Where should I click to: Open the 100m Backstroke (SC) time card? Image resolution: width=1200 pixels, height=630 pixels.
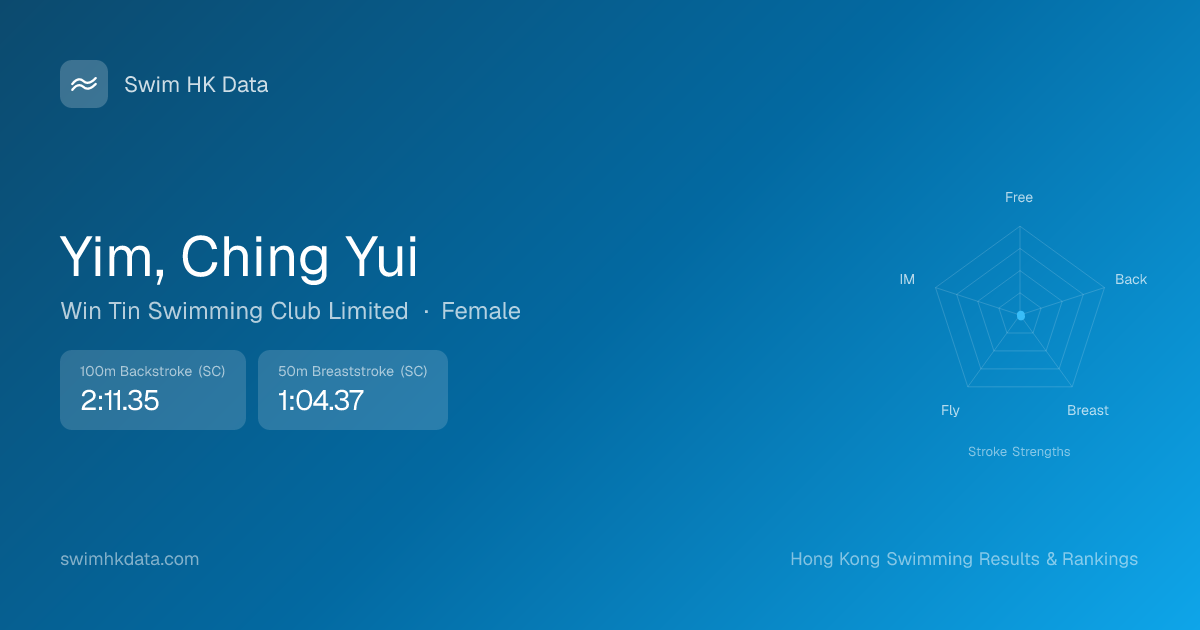[153, 390]
